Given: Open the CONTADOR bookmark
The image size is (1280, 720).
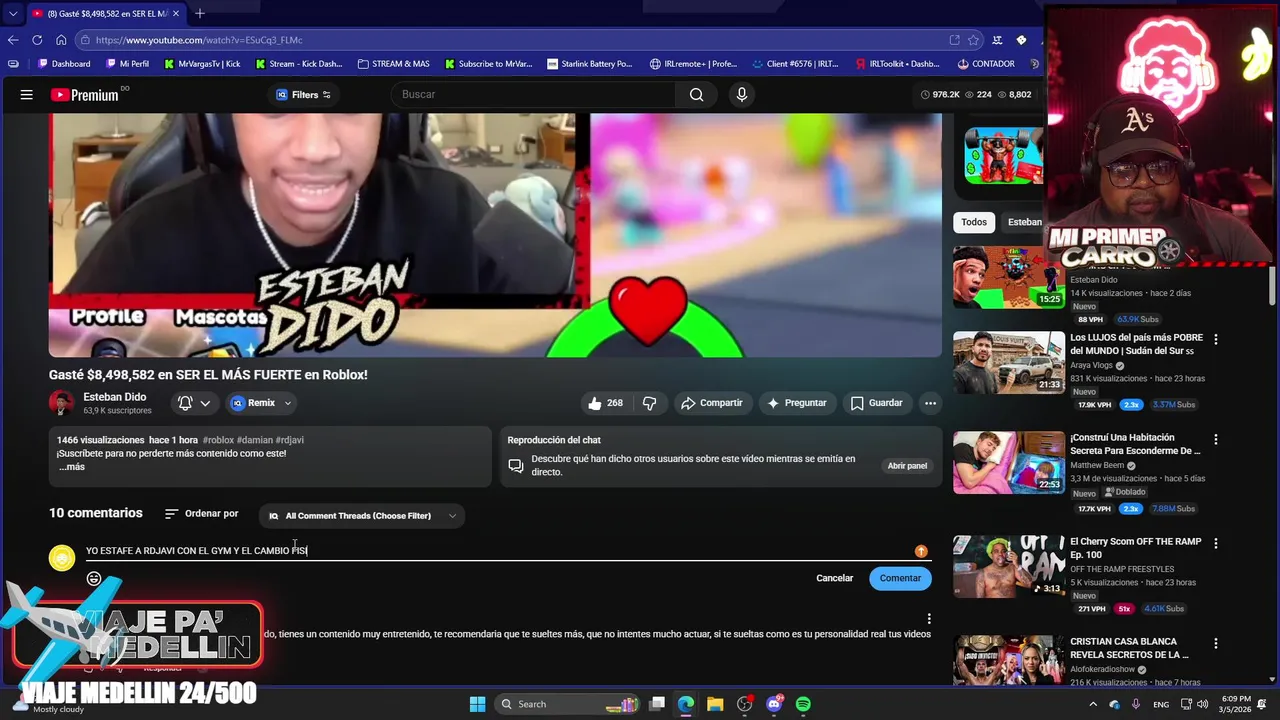Looking at the screenshot, I should coord(985,64).
